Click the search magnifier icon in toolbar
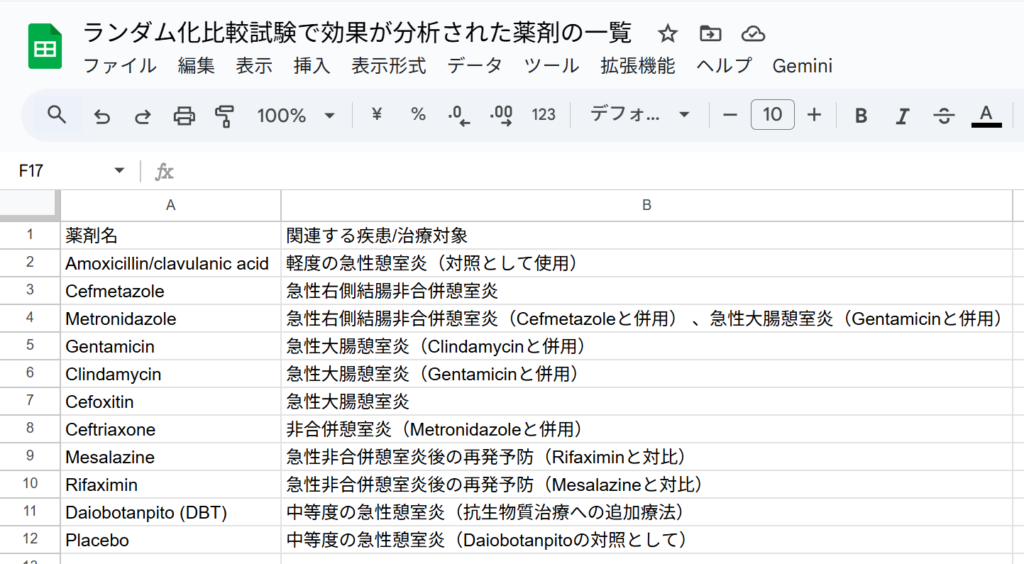The height and width of the screenshot is (564, 1024). point(57,115)
